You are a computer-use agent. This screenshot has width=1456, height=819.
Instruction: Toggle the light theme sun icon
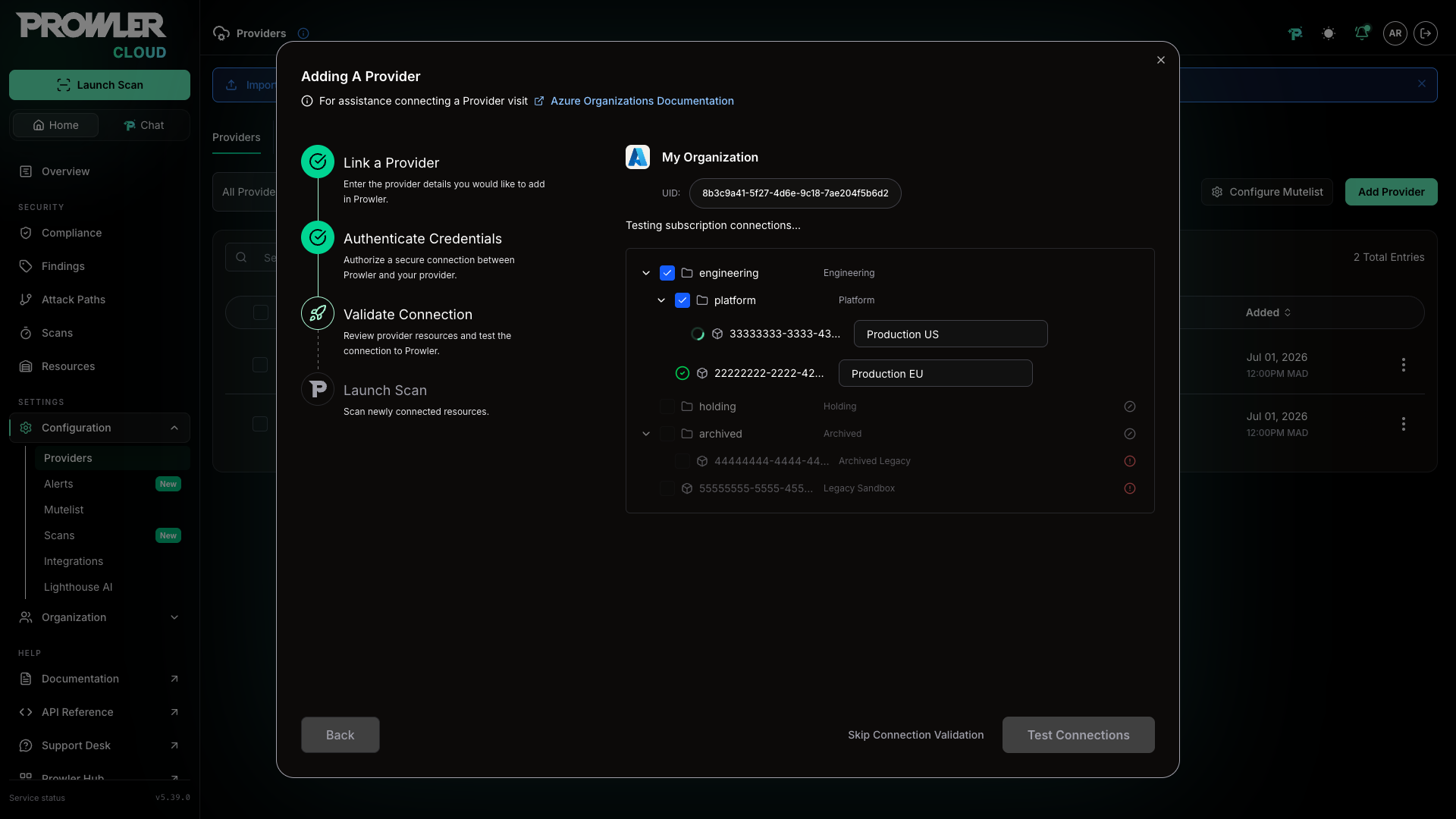[x=1329, y=33]
